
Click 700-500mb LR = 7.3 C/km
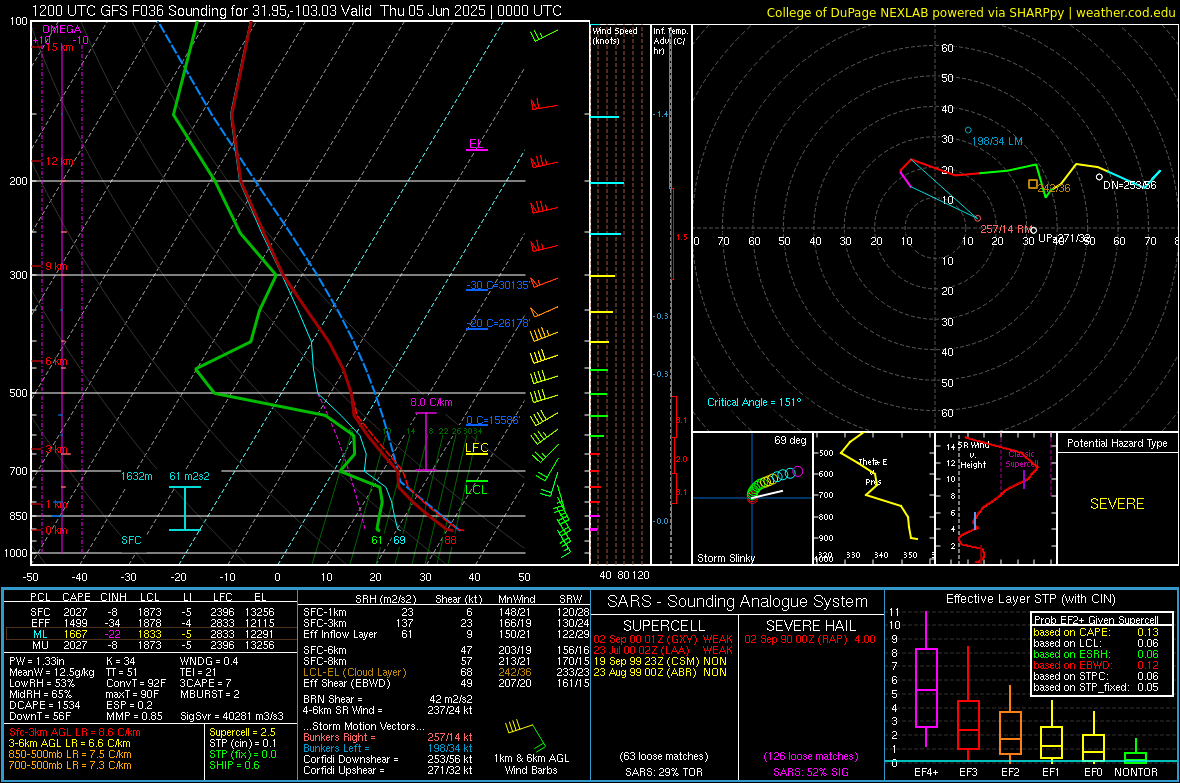tap(70, 765)
